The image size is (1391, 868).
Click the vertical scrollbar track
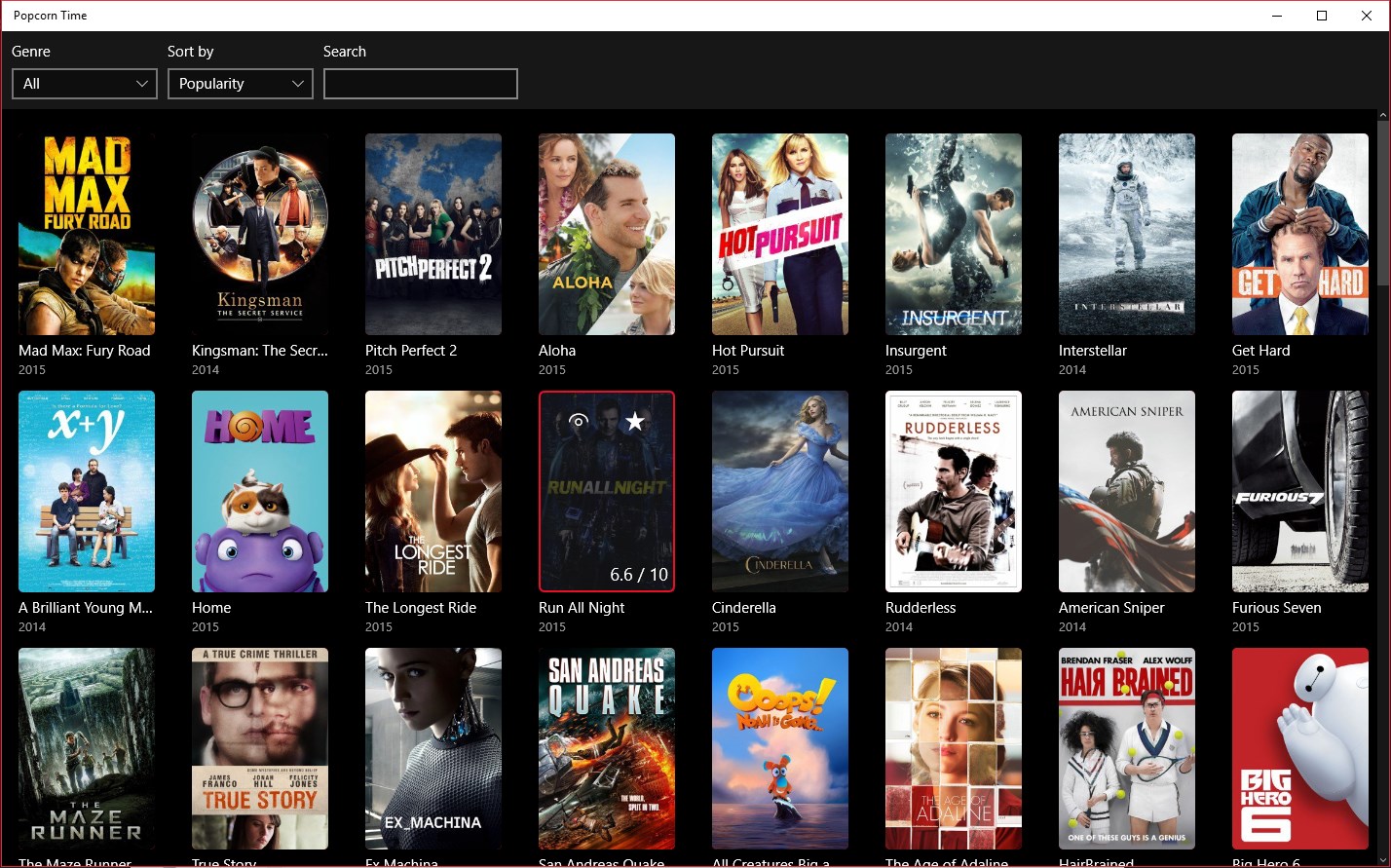(1383, 487)
